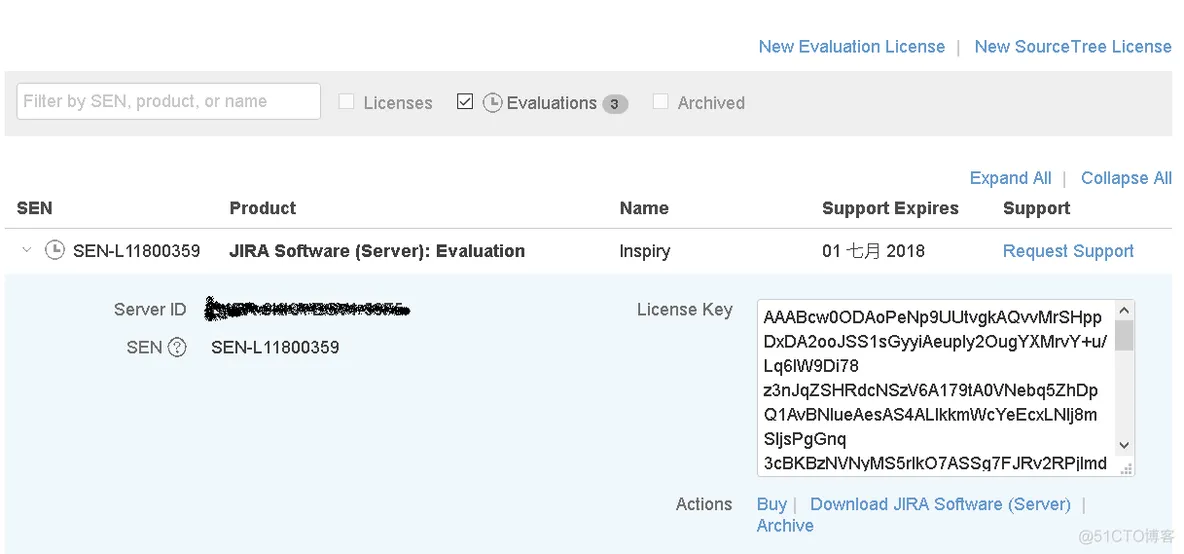Collapse the SEN-L11800359 row chevron

coord(27,250)
